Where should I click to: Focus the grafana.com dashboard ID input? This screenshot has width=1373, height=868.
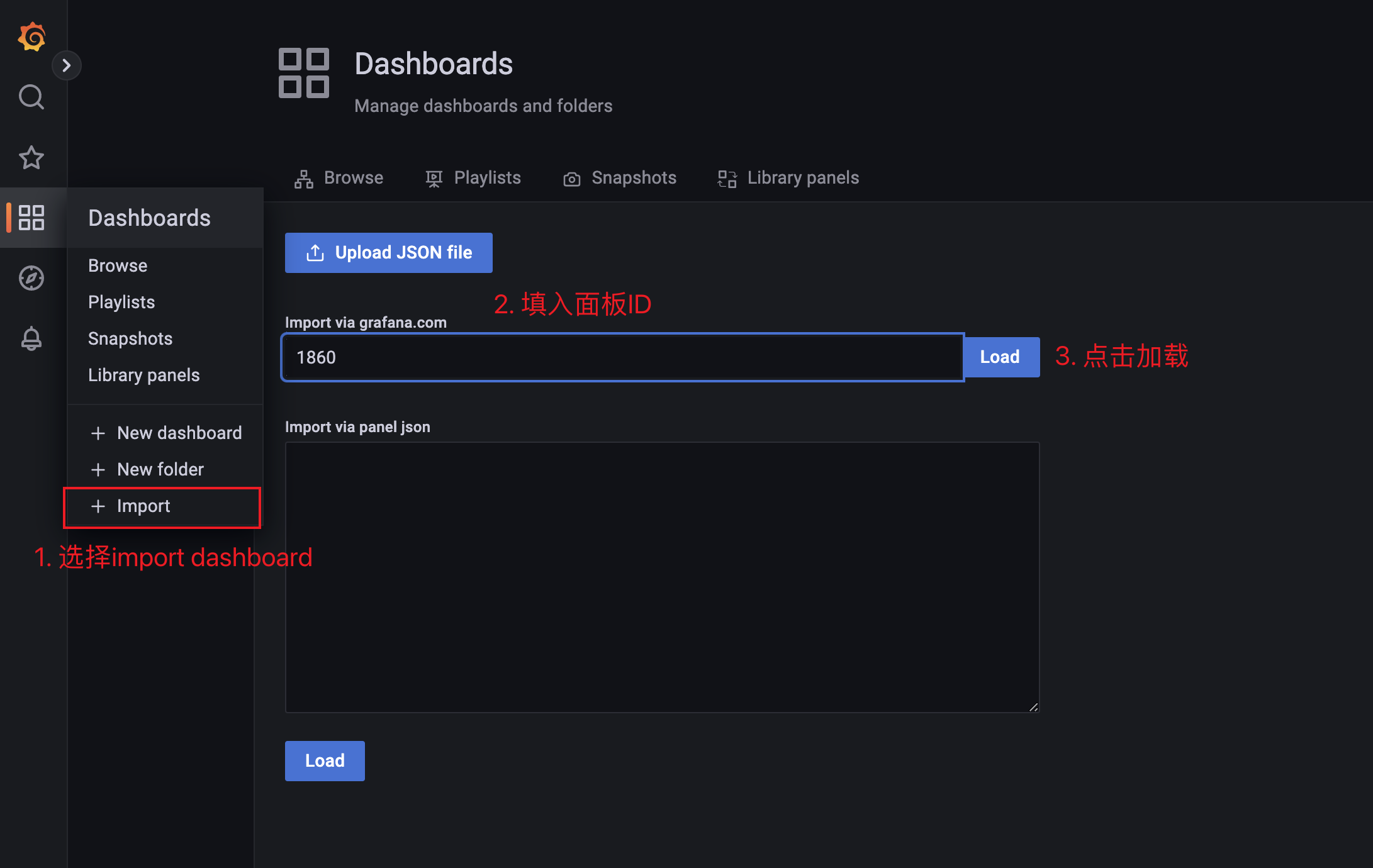coord(622,357)
